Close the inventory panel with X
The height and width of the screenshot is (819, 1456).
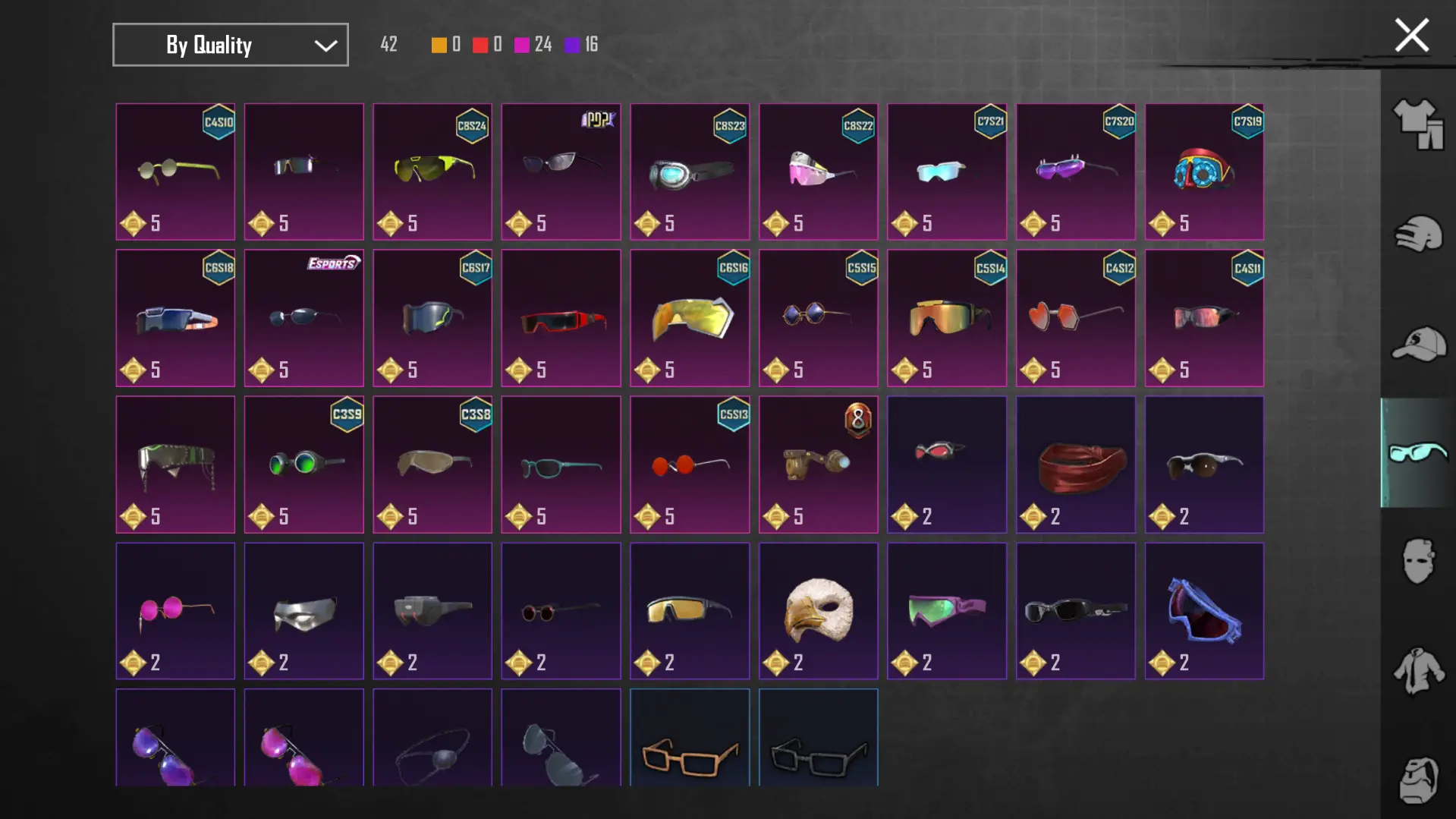[1411, 35]
